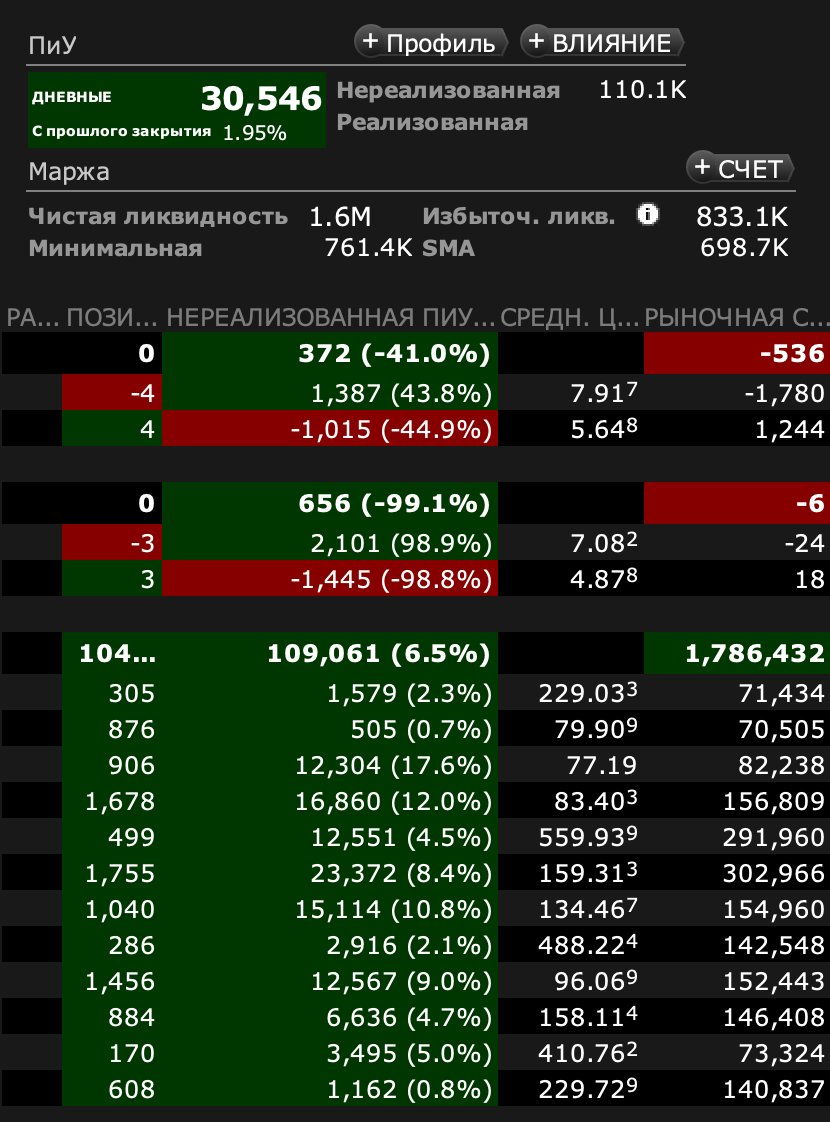Click the info icon next to Избыточ. ликв.
Screen dimensions: 830x1122
[x=648, y=215]
